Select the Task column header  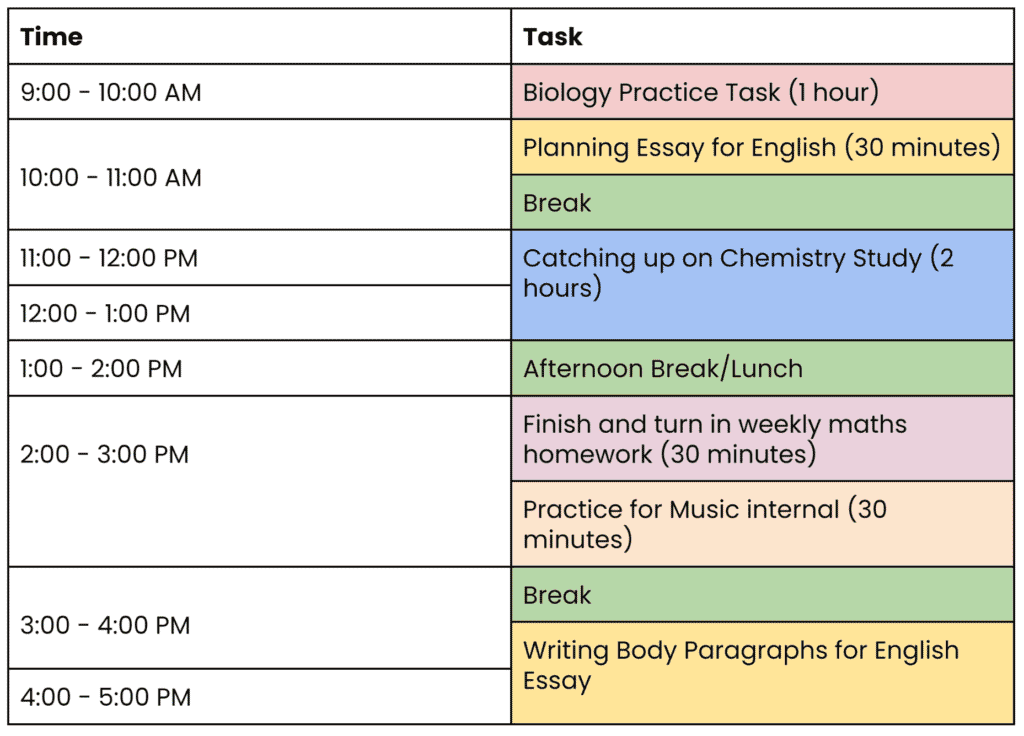coord(763,37)
